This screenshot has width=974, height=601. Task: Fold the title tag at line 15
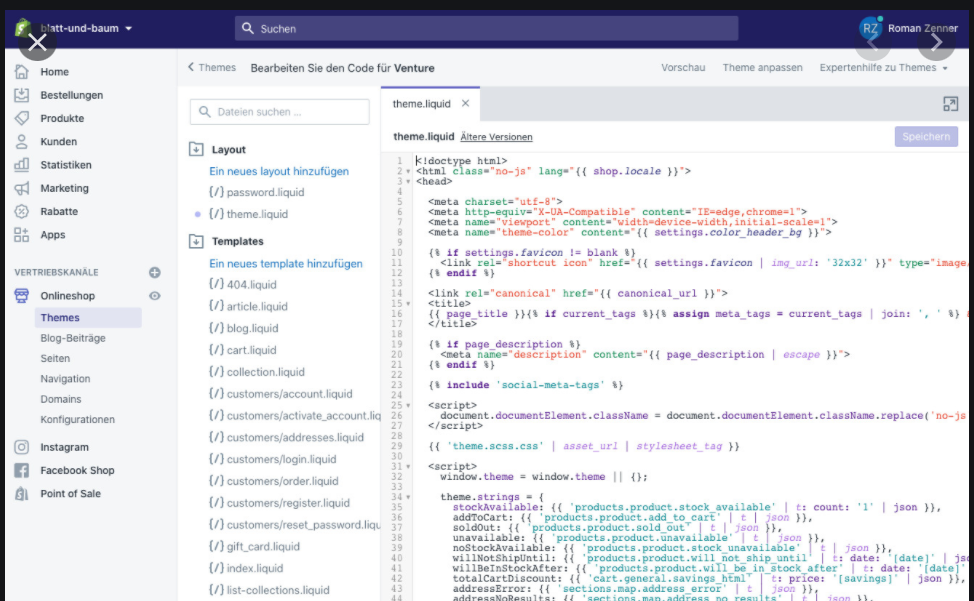coord(408,304)
